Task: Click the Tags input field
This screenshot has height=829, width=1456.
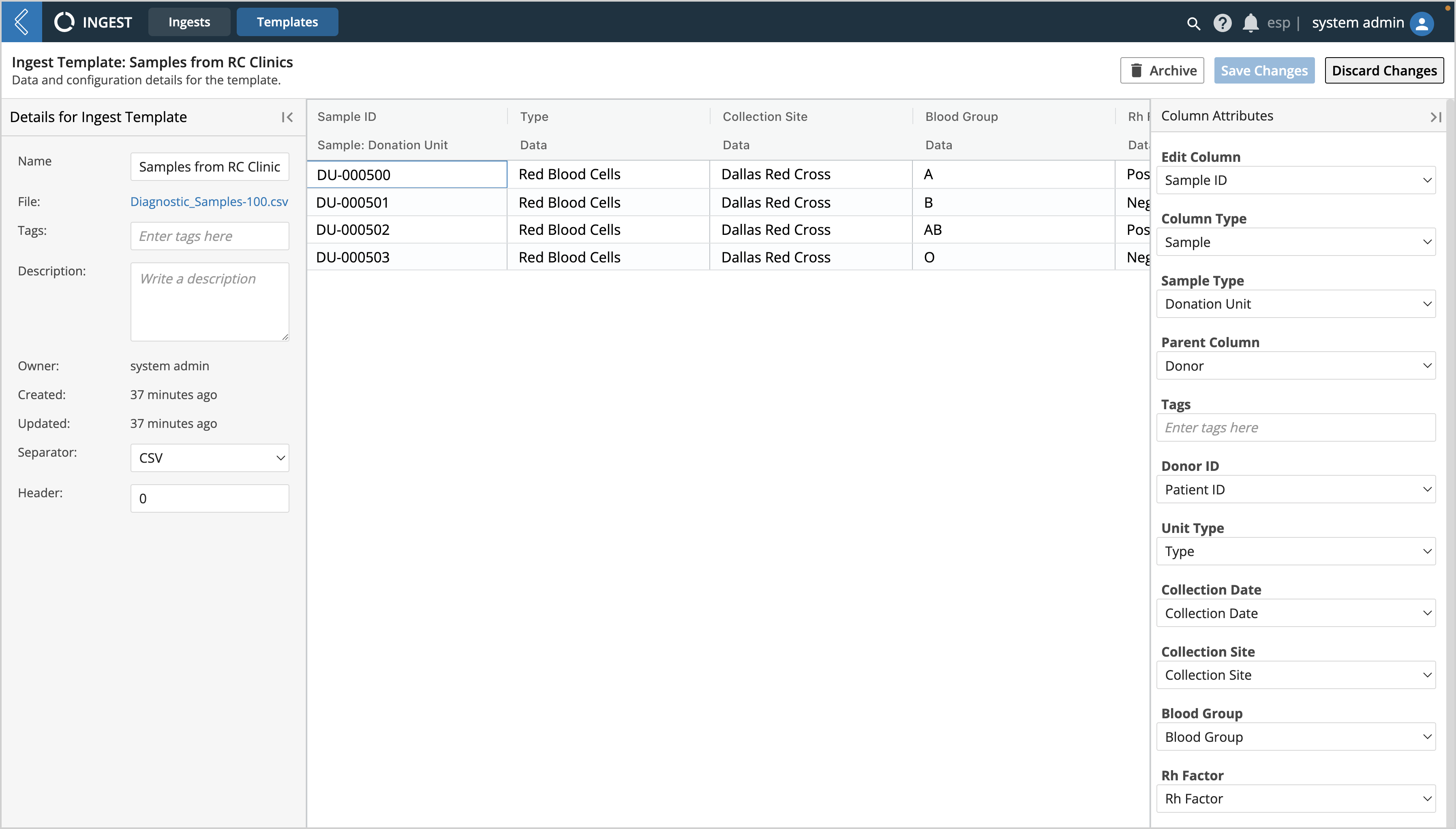Action: 1298,427
